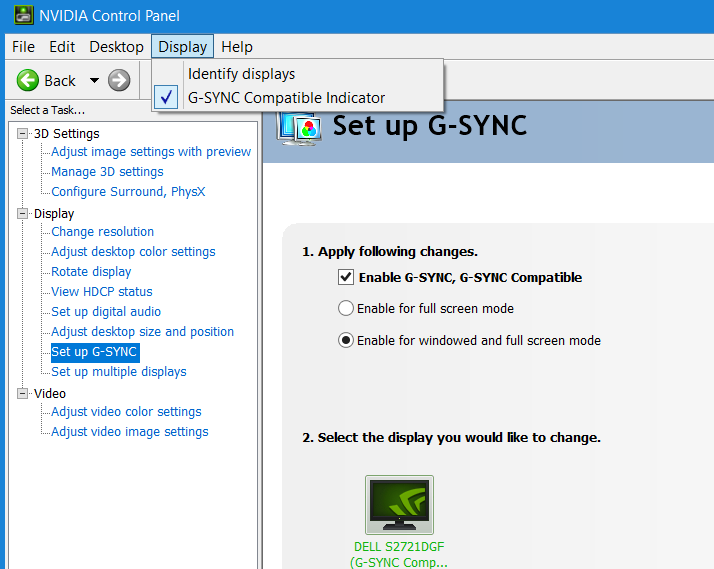
Task: Click the Video category label
Action: click(x=50, y=393)
